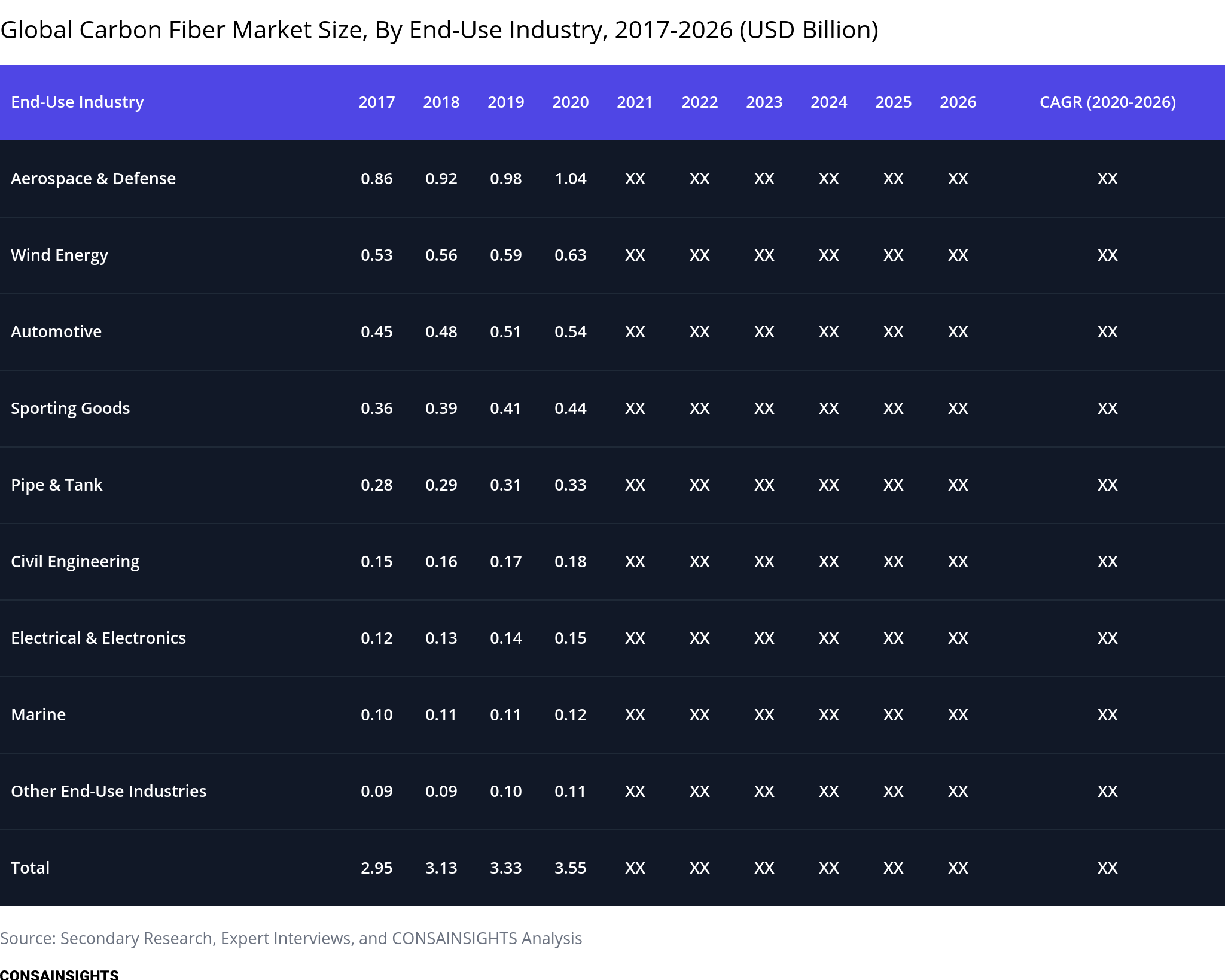
Task: Select Total 2019 value 3.33
Action: pos(506,868)
